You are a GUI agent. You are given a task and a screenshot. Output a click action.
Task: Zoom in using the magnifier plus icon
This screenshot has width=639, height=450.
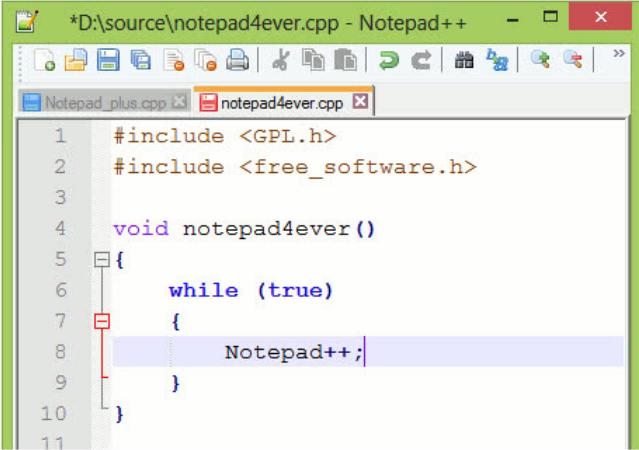pyautogui.click(x=540, y=61)
